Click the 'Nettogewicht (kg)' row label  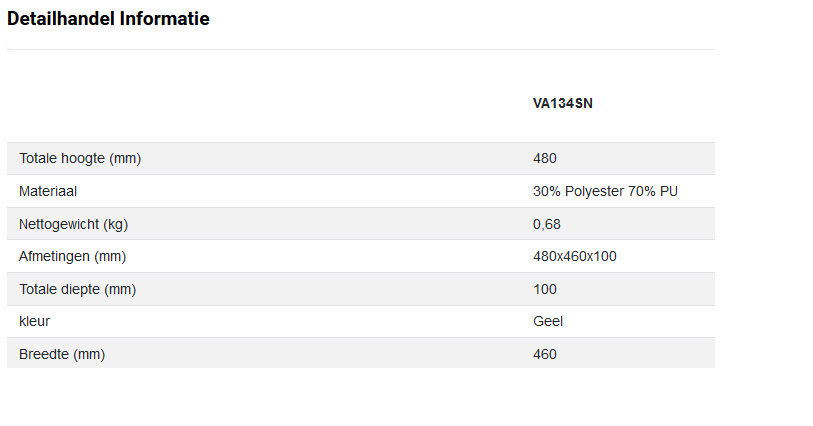[x=74, y=224]
